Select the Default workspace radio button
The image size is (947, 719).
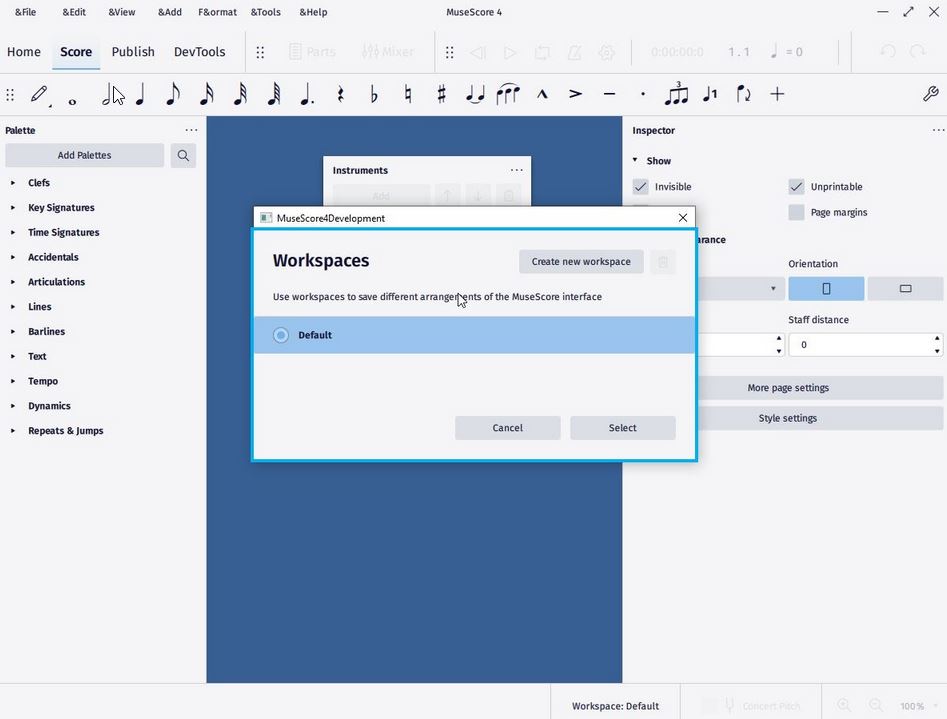click(280, 334)
